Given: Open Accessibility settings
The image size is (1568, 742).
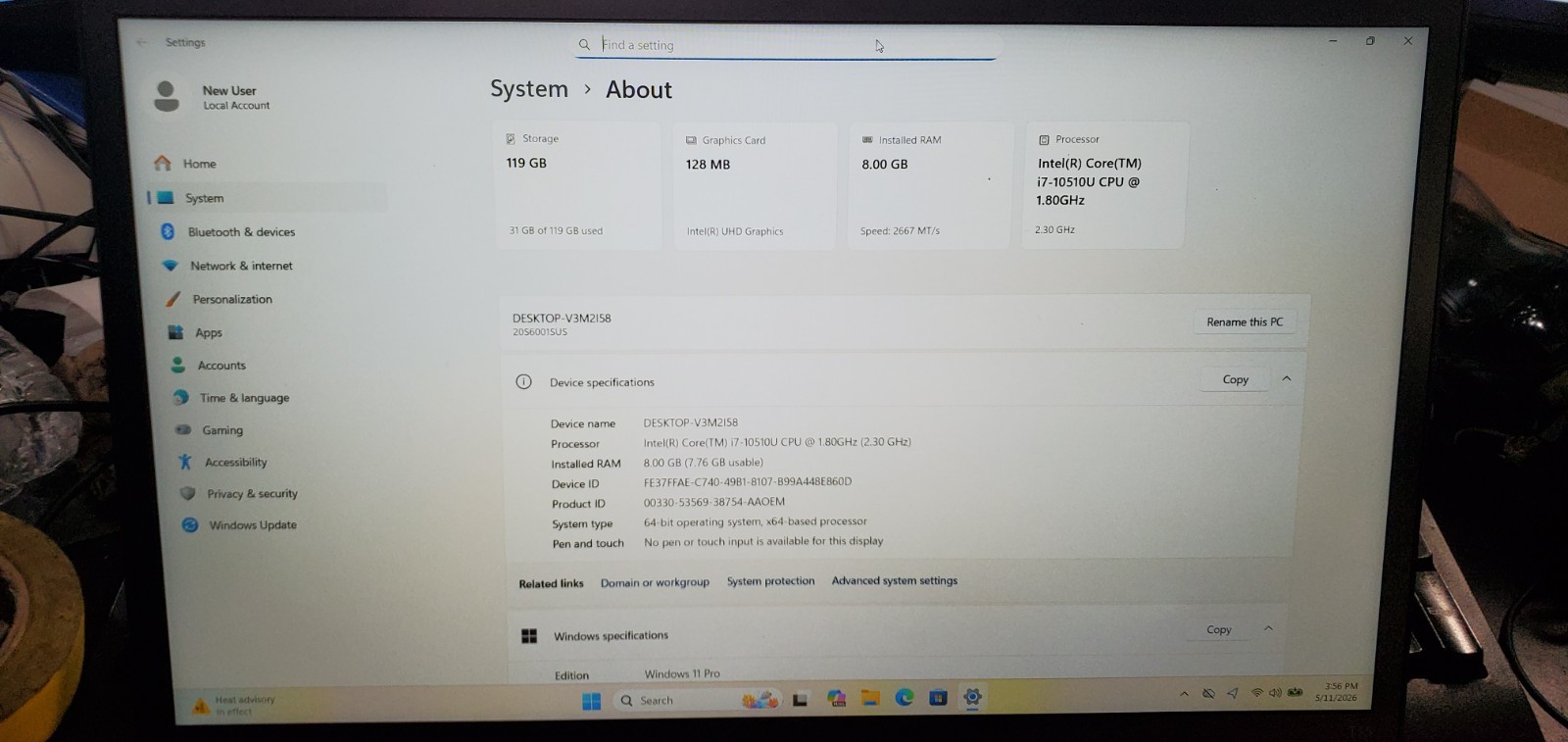Looking at the screenshot, I should click(234, 462).
